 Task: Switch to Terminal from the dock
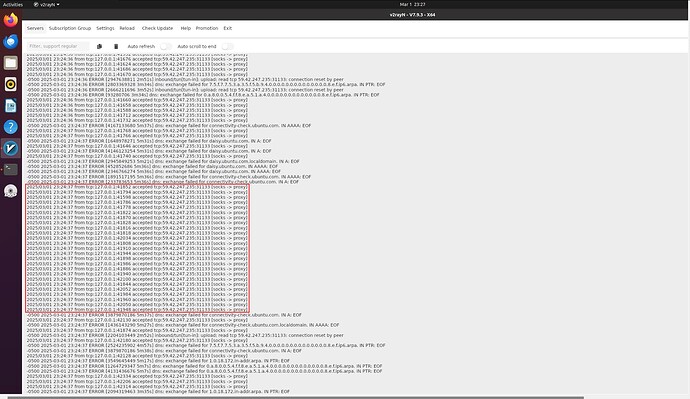pyautogui.click(x=11, y=169)
